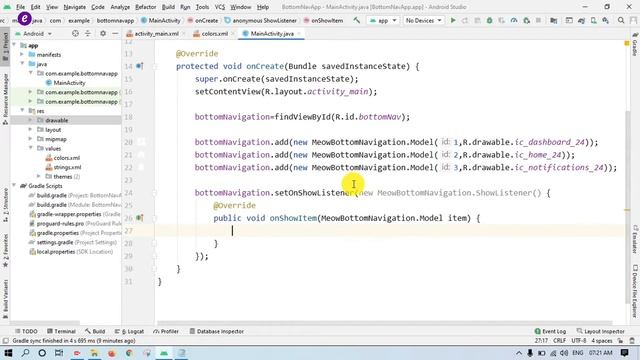Image resolution: width=640 pixels, height=360 pixels.
Task: Open the TODO tool window
Action: coord(26,331)
